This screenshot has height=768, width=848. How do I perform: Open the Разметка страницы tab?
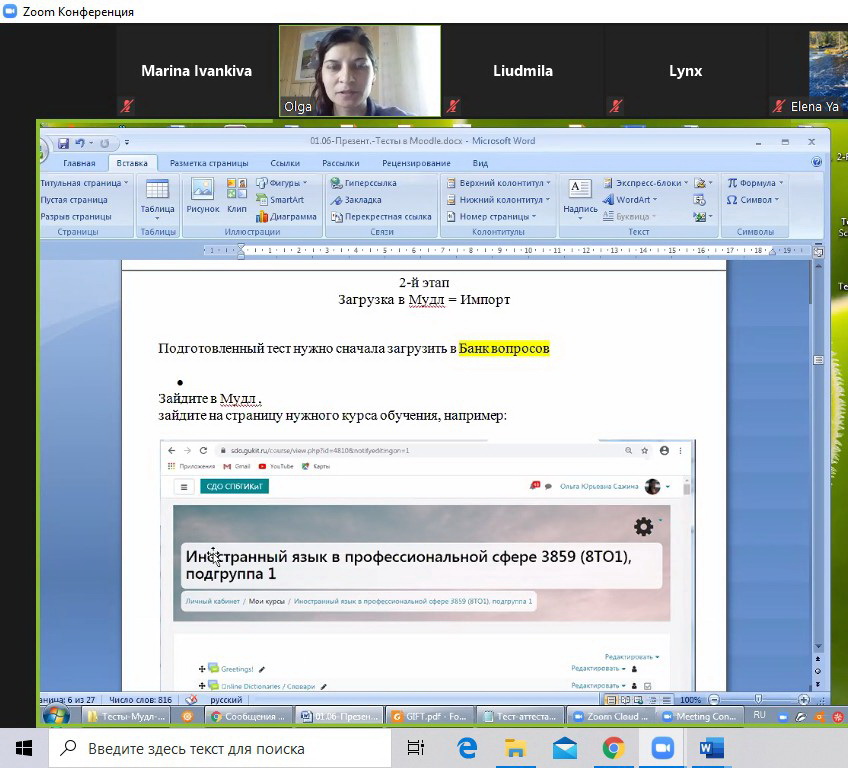209,163
